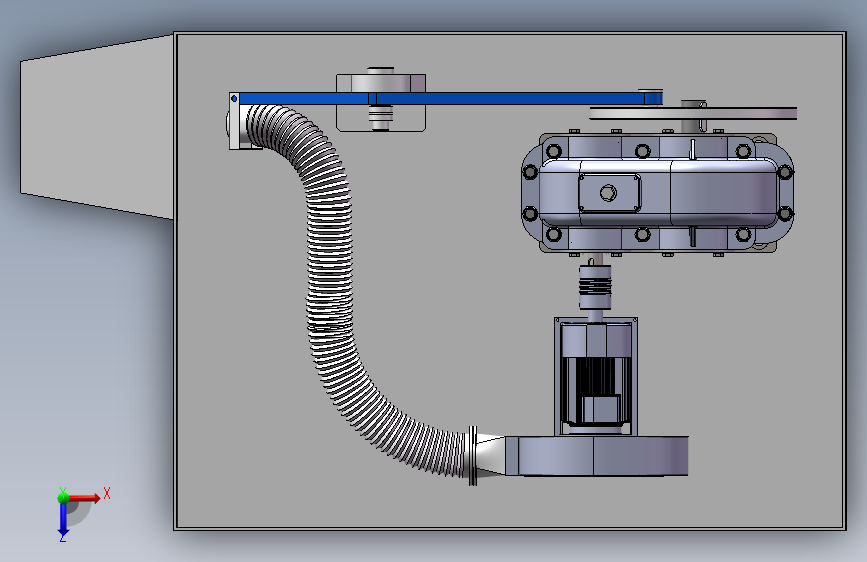Select the conical hose adapter at the blower
Screen dimensions: 867x562
coord(490,456)
